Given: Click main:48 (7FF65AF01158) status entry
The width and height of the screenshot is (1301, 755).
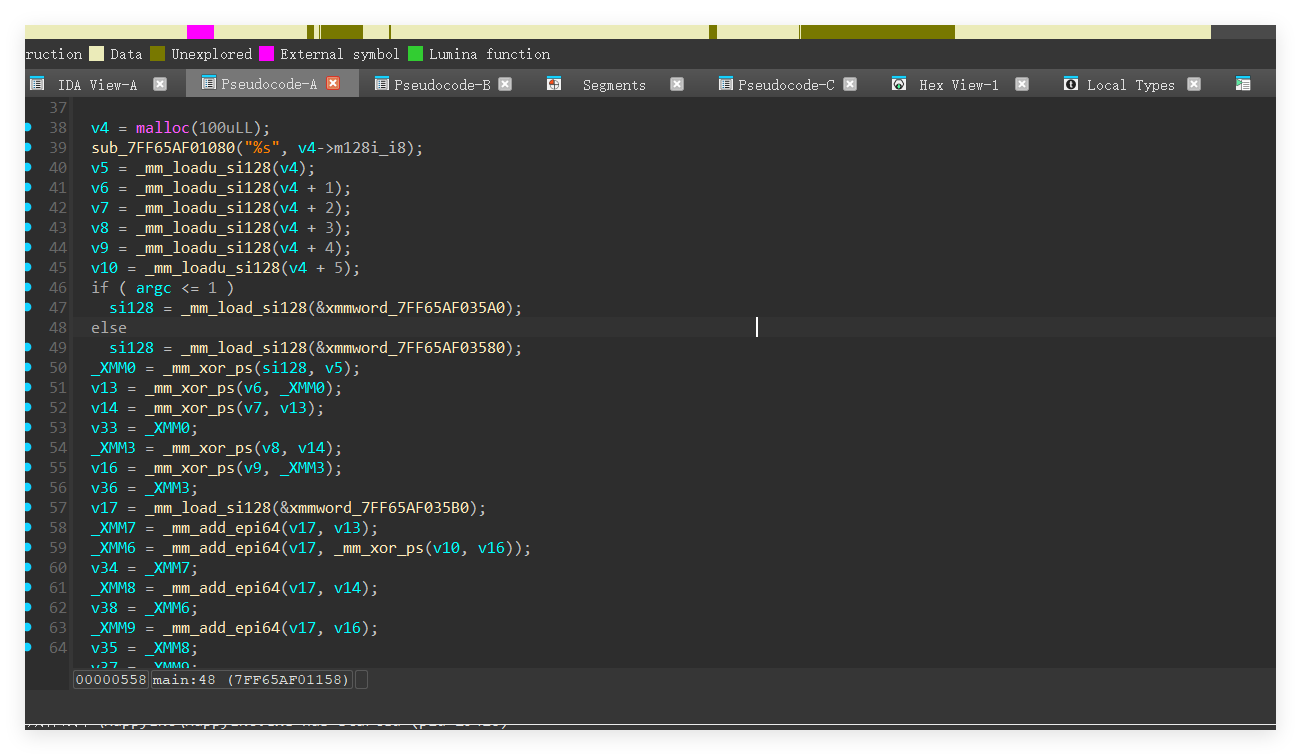Looking at the screenshot, I should (252, 680).
